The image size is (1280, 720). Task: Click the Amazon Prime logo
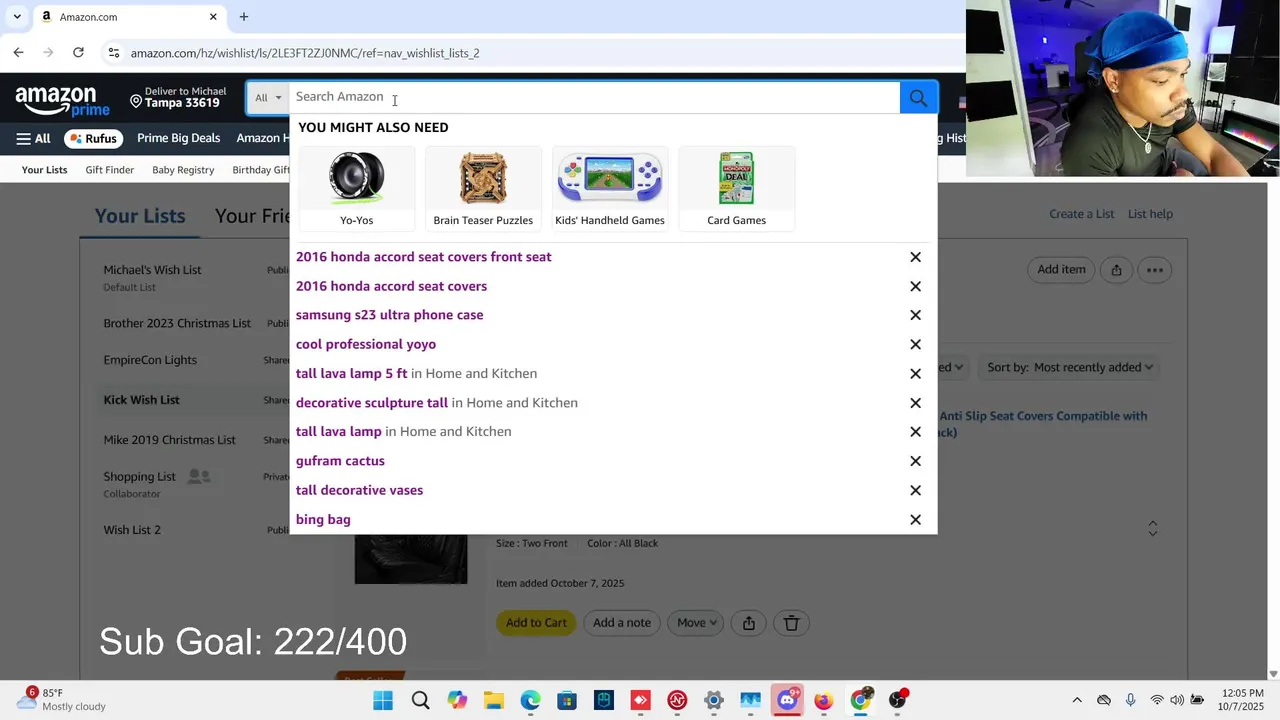coord(62,101)
